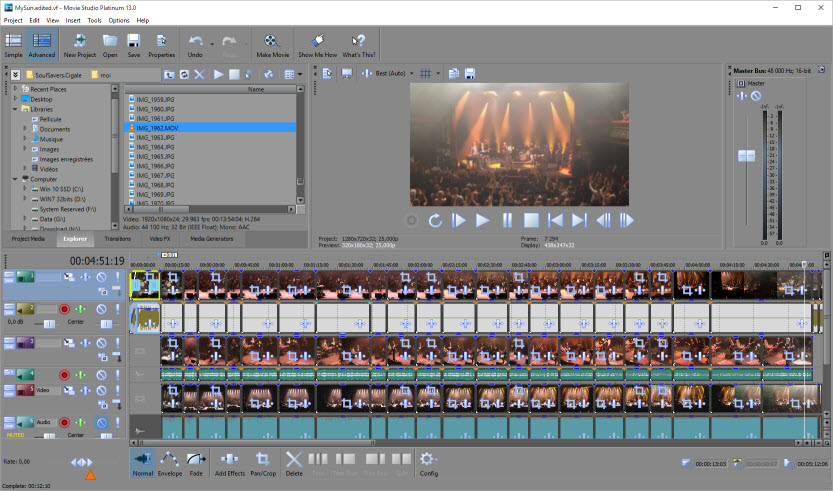Viewport: 833px width, 491px height.
Task: Switch to the Transitions tab
Action: (x=118, y=239)
